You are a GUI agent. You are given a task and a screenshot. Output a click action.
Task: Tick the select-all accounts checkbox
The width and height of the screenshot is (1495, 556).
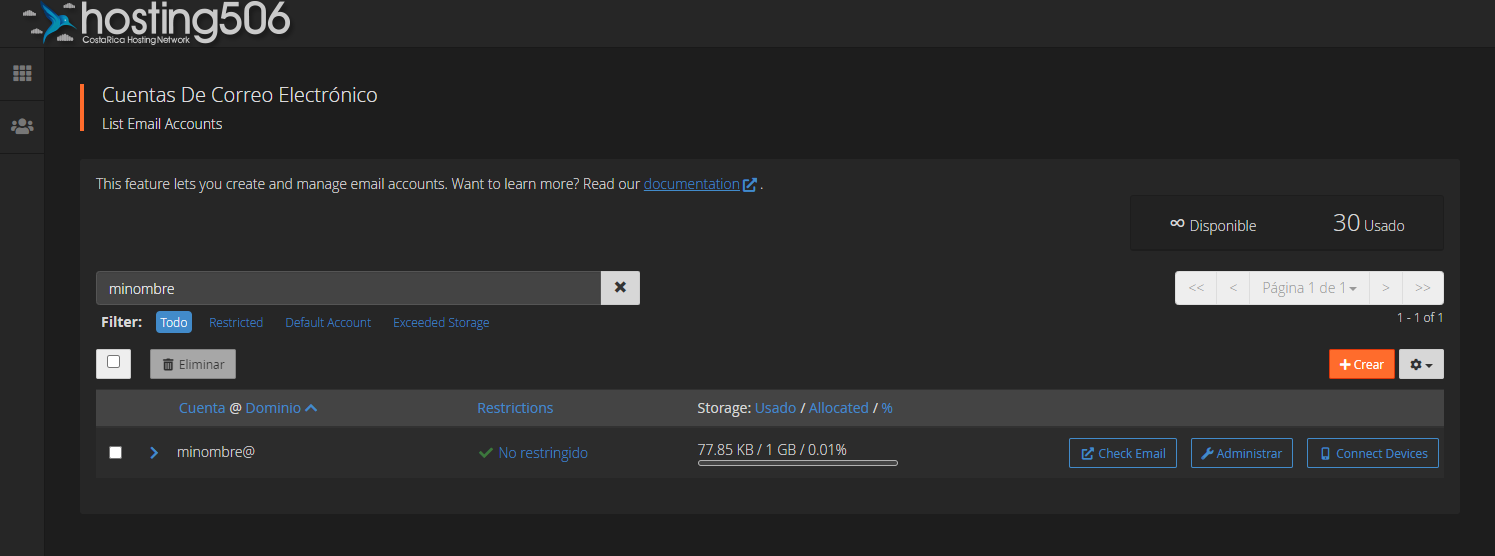pos(113,362)
